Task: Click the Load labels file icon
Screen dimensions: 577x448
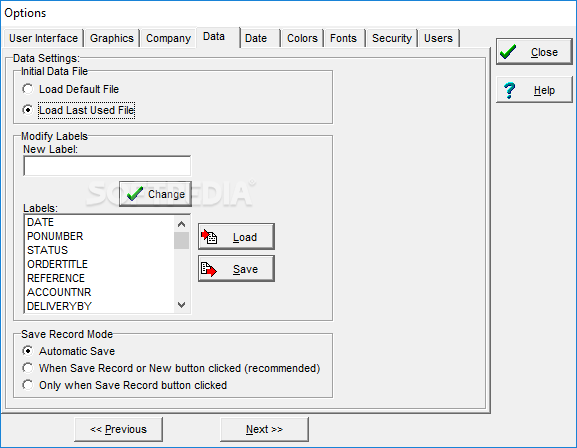Action: tap(209, 237)
